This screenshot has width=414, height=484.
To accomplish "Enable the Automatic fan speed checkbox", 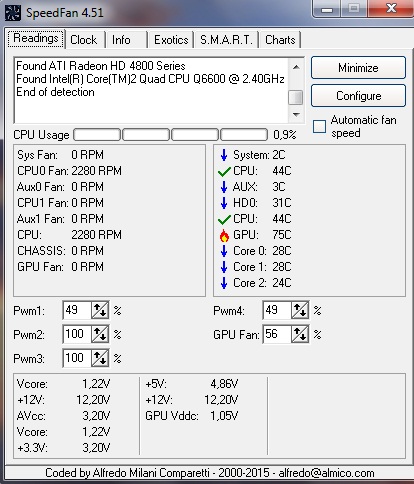I will (x=319, y=127).
